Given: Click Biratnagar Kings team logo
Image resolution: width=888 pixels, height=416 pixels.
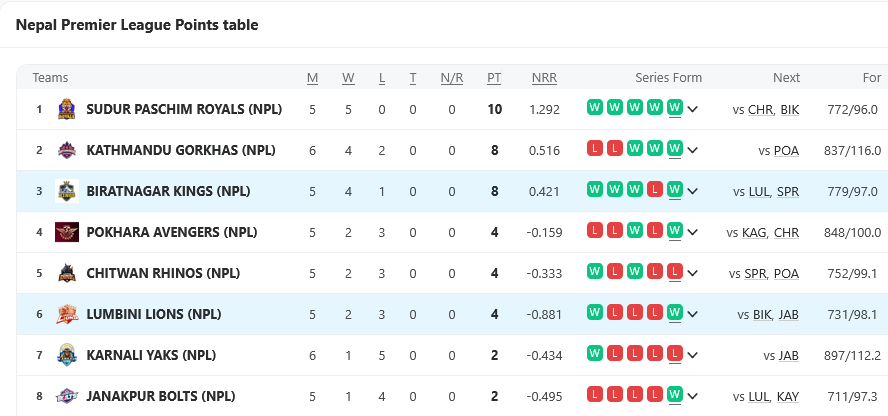Looking at the screenshot, I should coord(67,191).
